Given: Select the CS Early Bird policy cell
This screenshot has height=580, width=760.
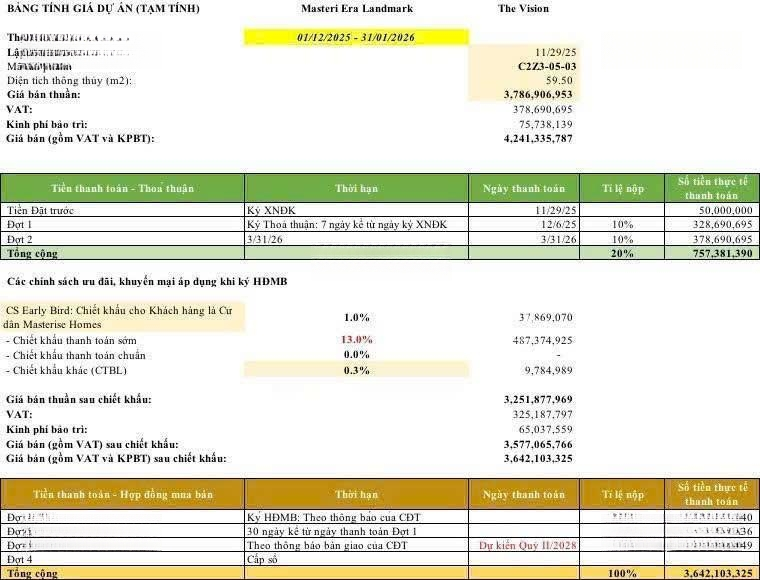Looking at the screenshot, I should pyautogui.click(x=123, y=317).
